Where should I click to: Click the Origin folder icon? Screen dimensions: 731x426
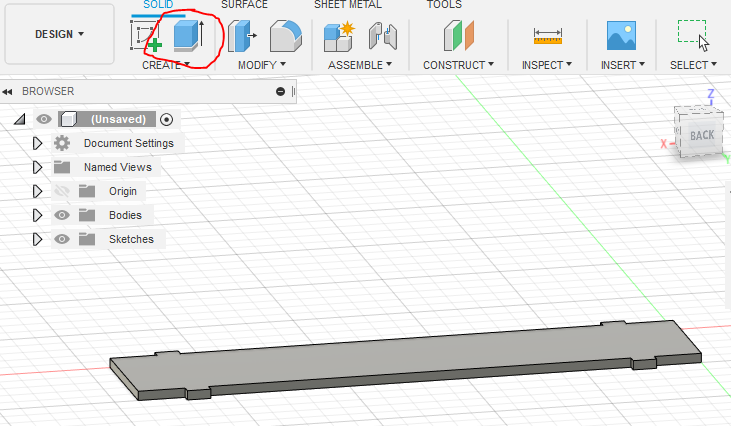[87, 191]
